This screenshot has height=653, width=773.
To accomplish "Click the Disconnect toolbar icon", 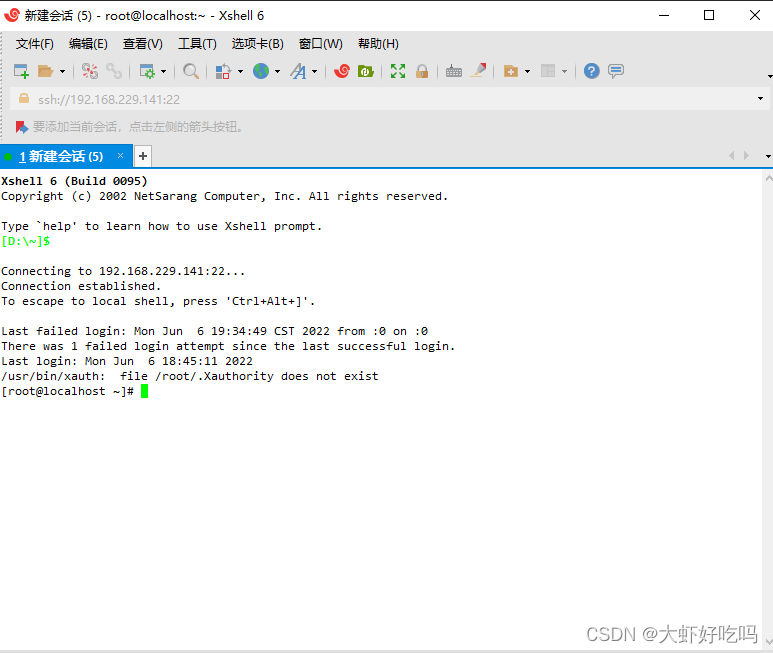I will pyautogui.click(x=90, y=71).
